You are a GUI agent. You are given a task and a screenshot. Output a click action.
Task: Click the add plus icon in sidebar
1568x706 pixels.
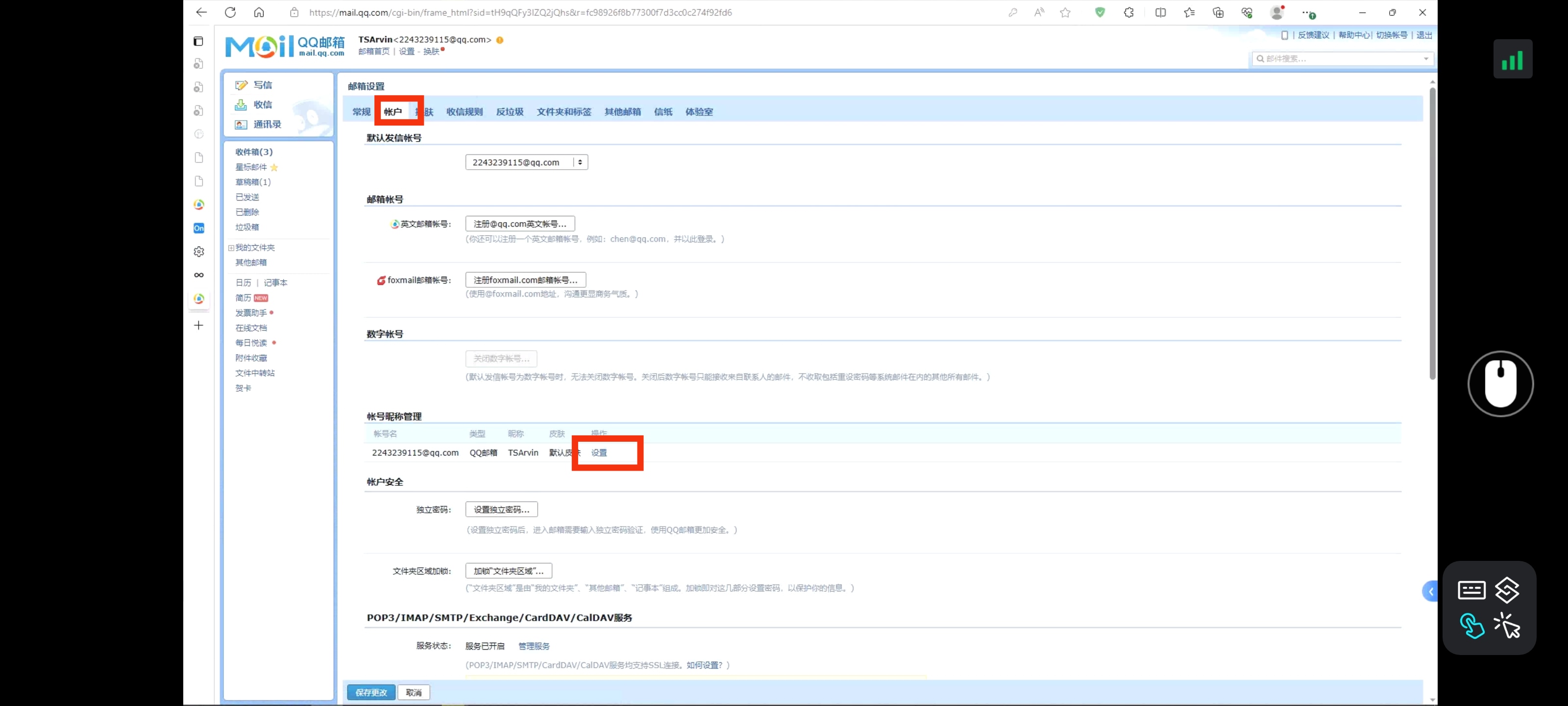[198, 325]
